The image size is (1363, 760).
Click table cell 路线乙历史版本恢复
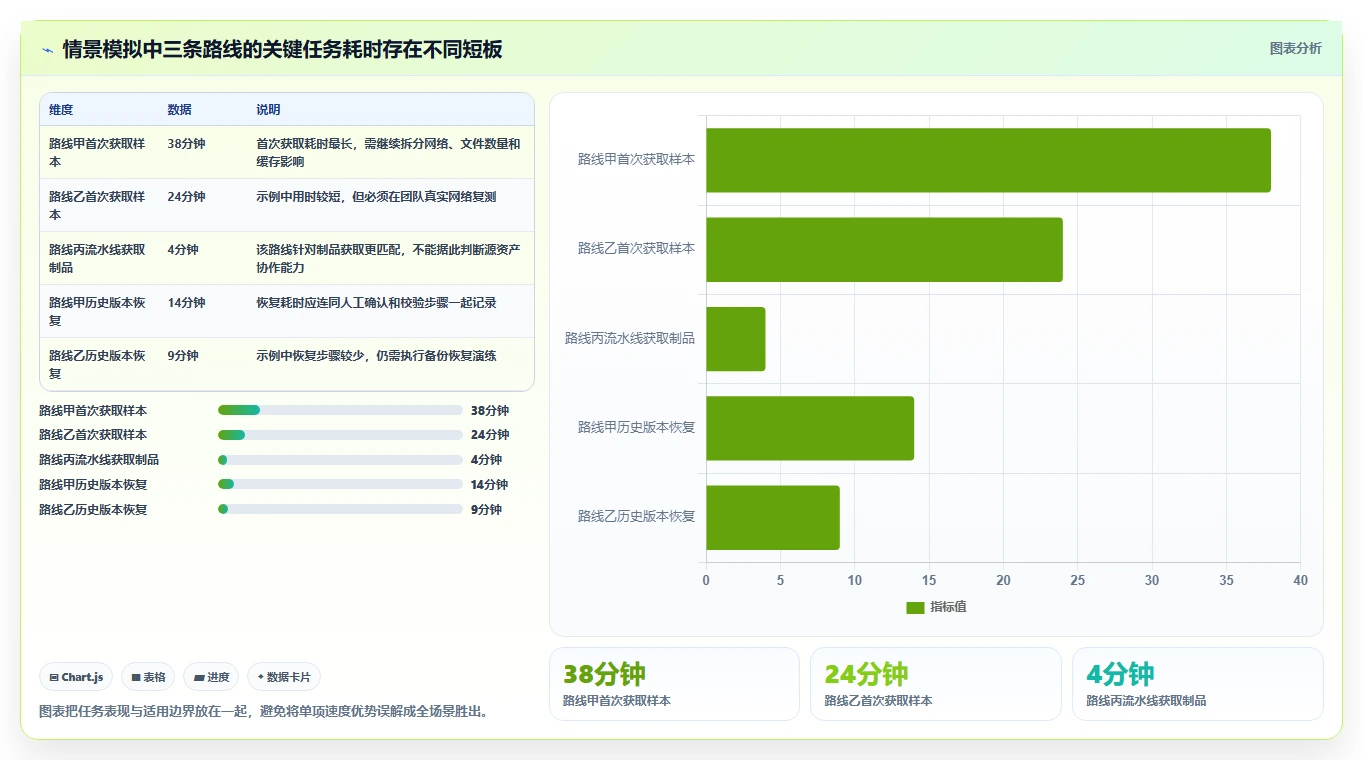click(x=97, y=364)
